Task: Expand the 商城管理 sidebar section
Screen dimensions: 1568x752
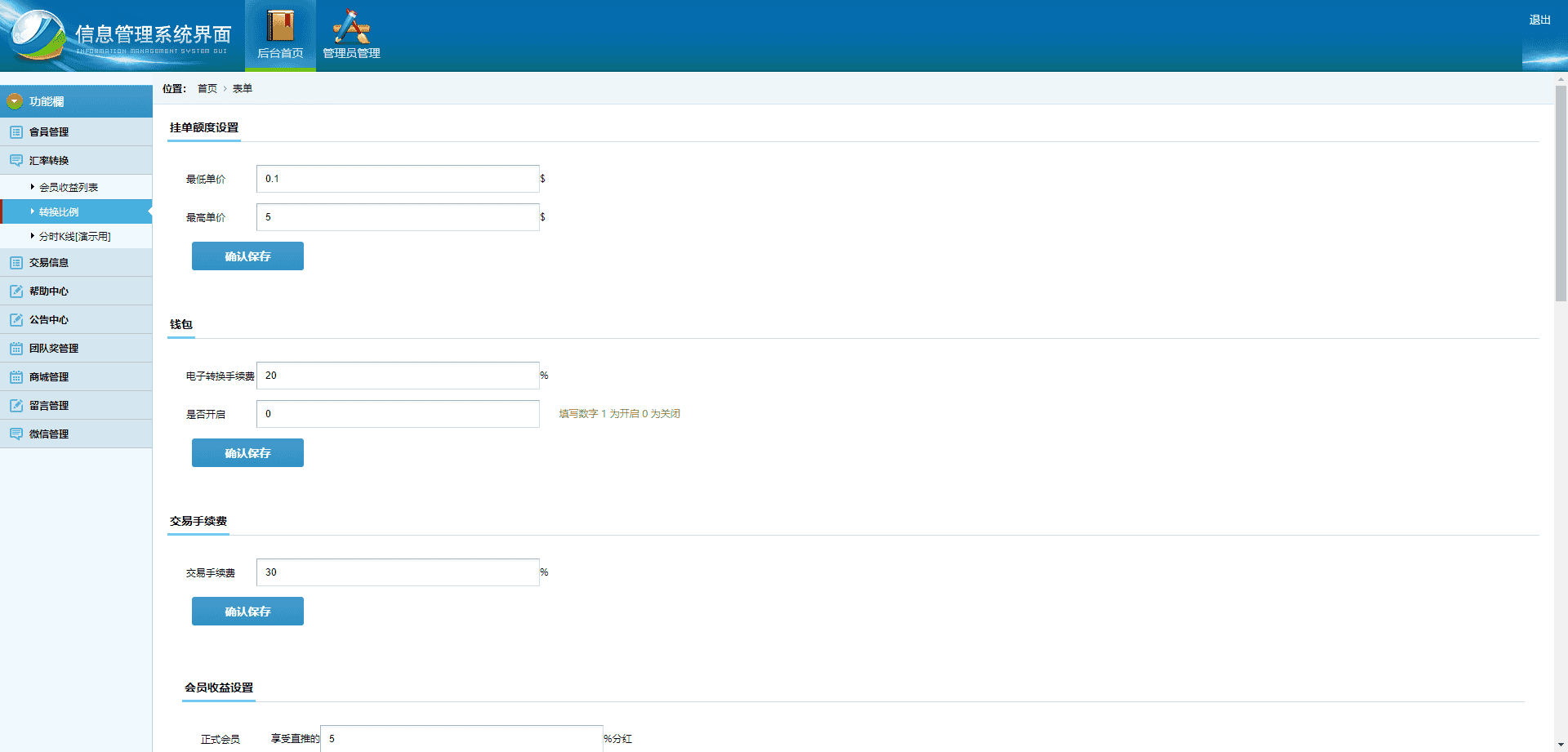Action: click(76, 376)
